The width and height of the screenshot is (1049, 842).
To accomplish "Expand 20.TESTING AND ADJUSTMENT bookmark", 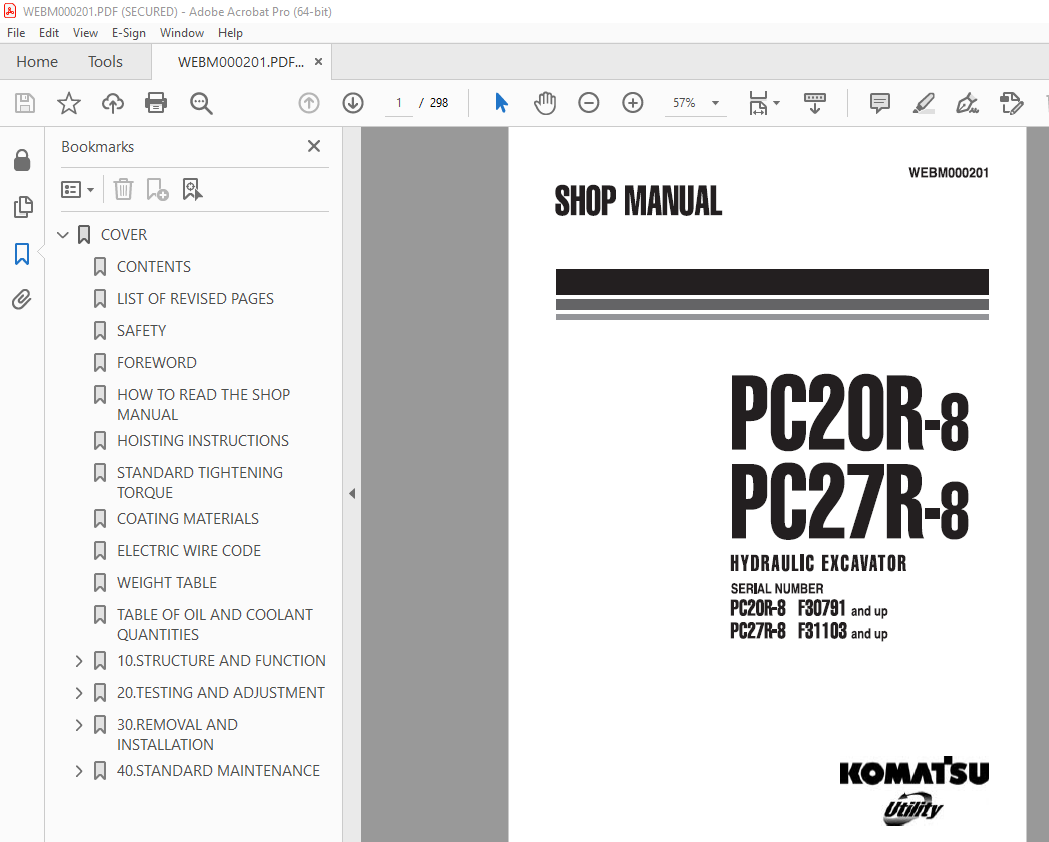I will 79,693.
